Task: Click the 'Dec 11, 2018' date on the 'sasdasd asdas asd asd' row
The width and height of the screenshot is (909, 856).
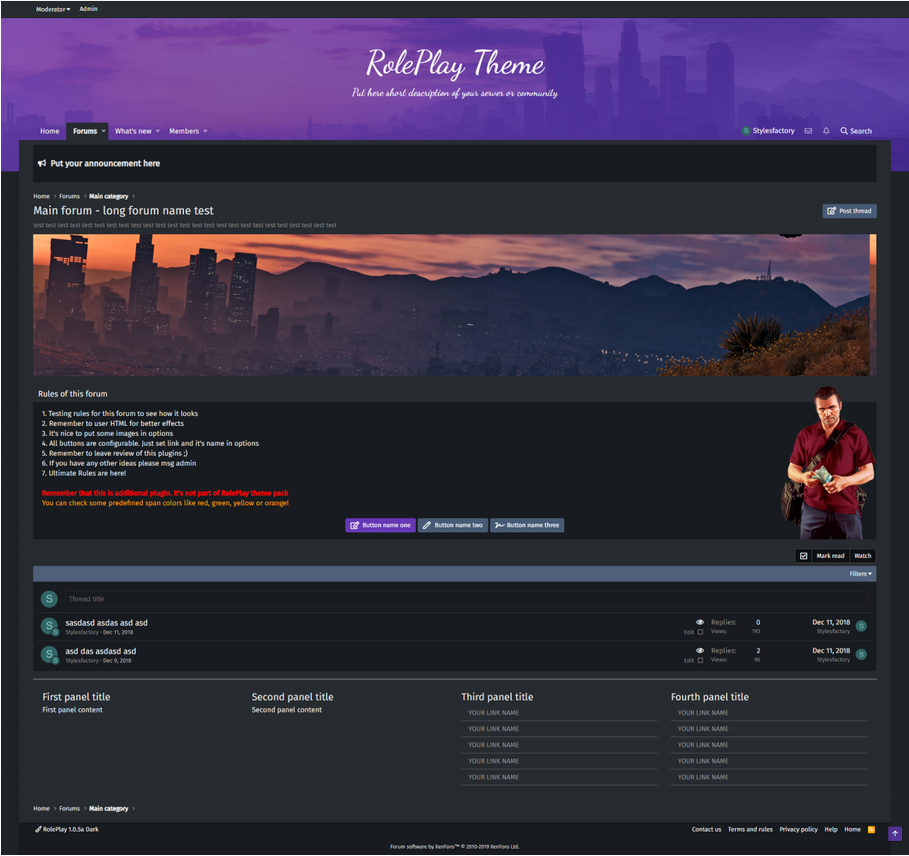Action: coord(831,622)
